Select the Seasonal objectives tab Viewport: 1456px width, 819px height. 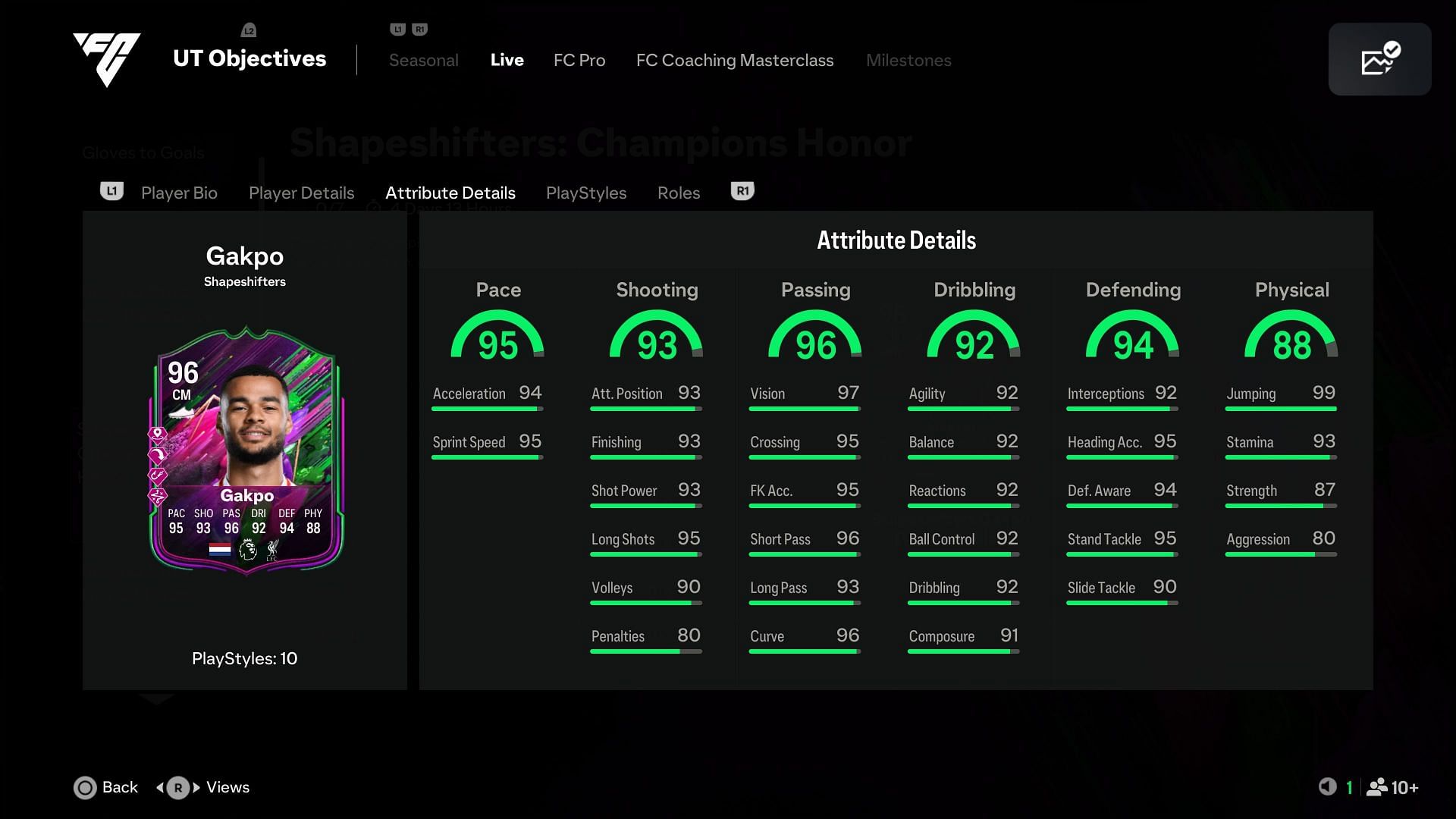[x=423, y=60]
